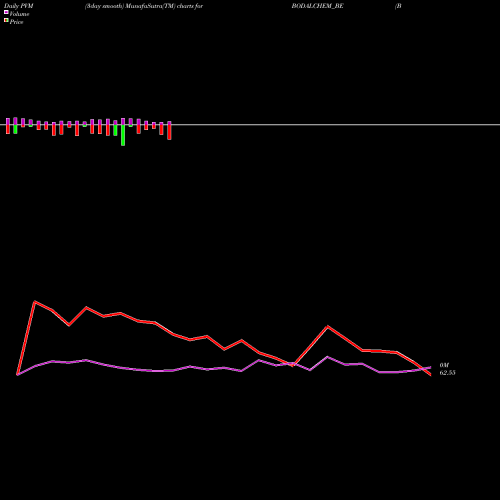Select the 'Volume' legend label

click(19, 14)
